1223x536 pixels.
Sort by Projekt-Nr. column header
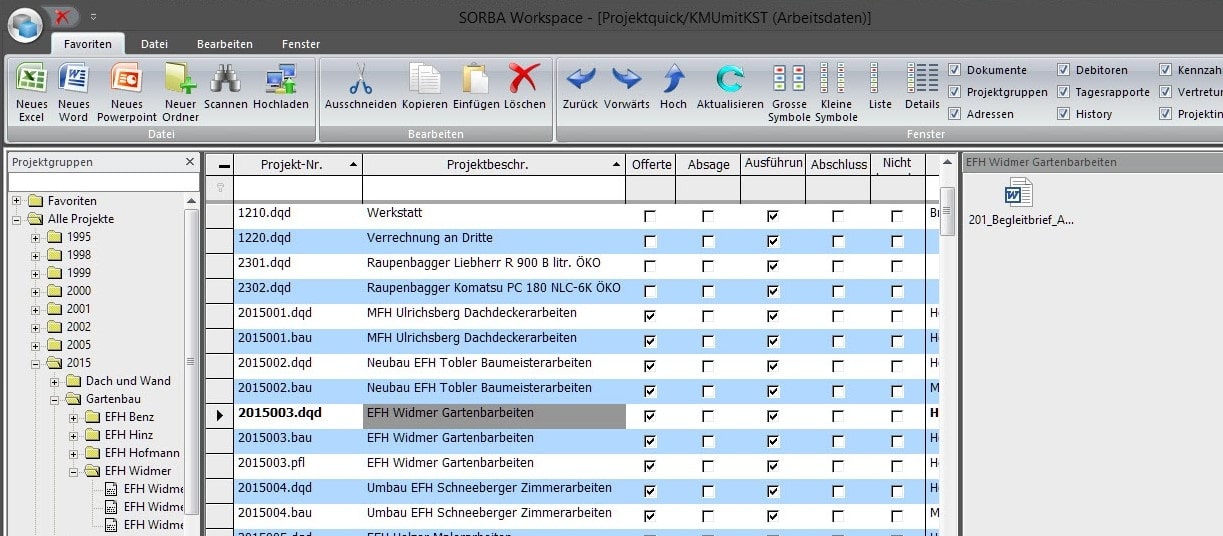click(298, 164)
